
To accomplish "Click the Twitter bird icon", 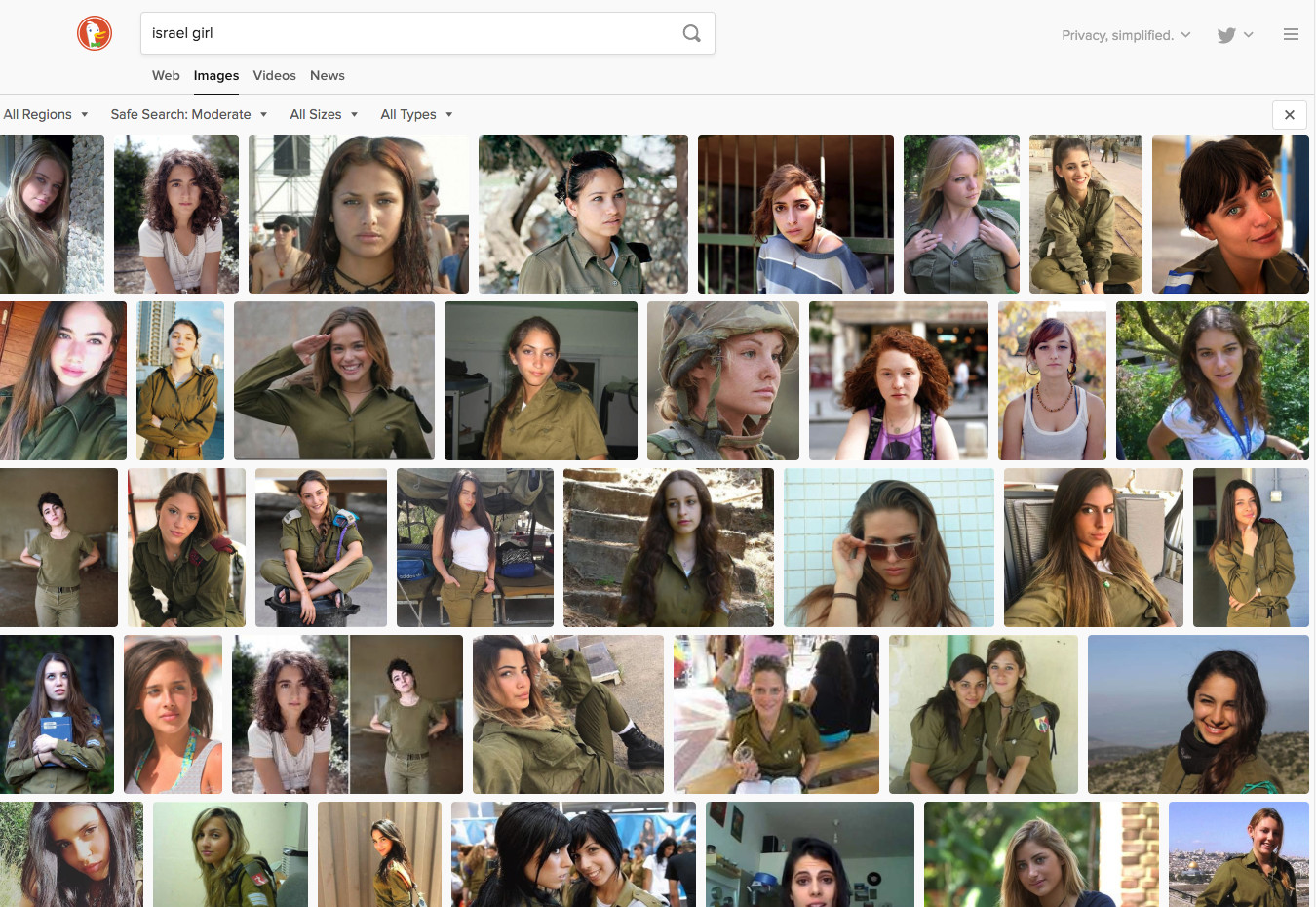I will [x=1226, y=35].
